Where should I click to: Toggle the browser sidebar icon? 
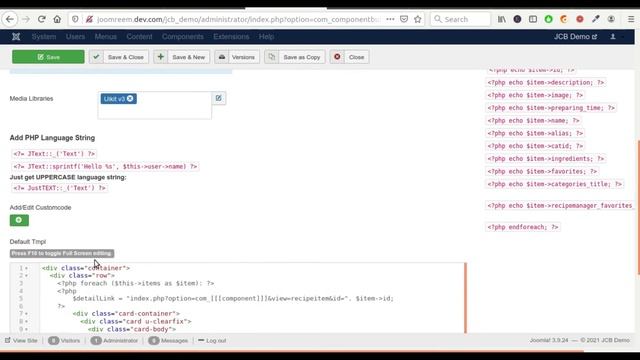[x=533, y=19]
